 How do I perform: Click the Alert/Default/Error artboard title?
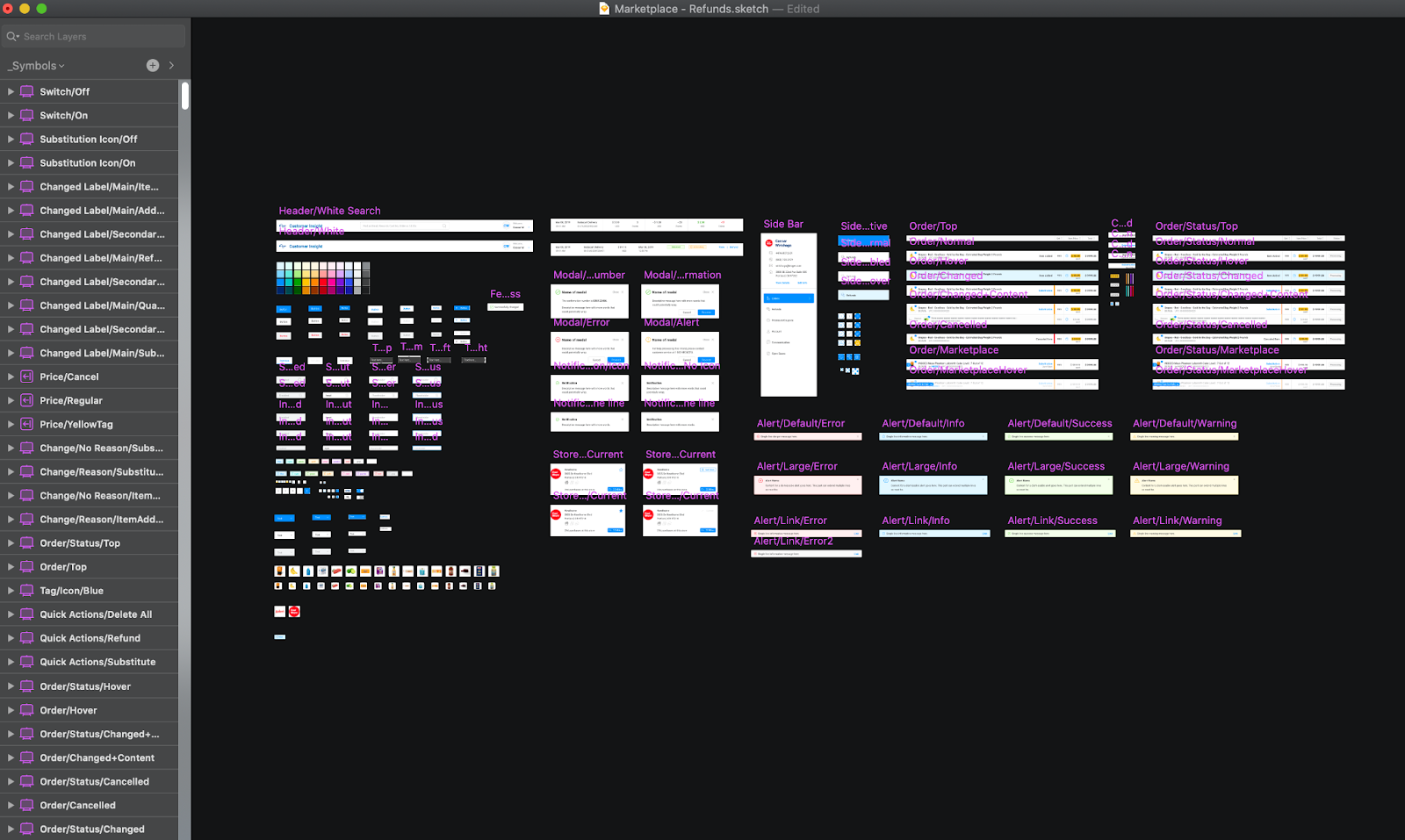click(800, 423)
